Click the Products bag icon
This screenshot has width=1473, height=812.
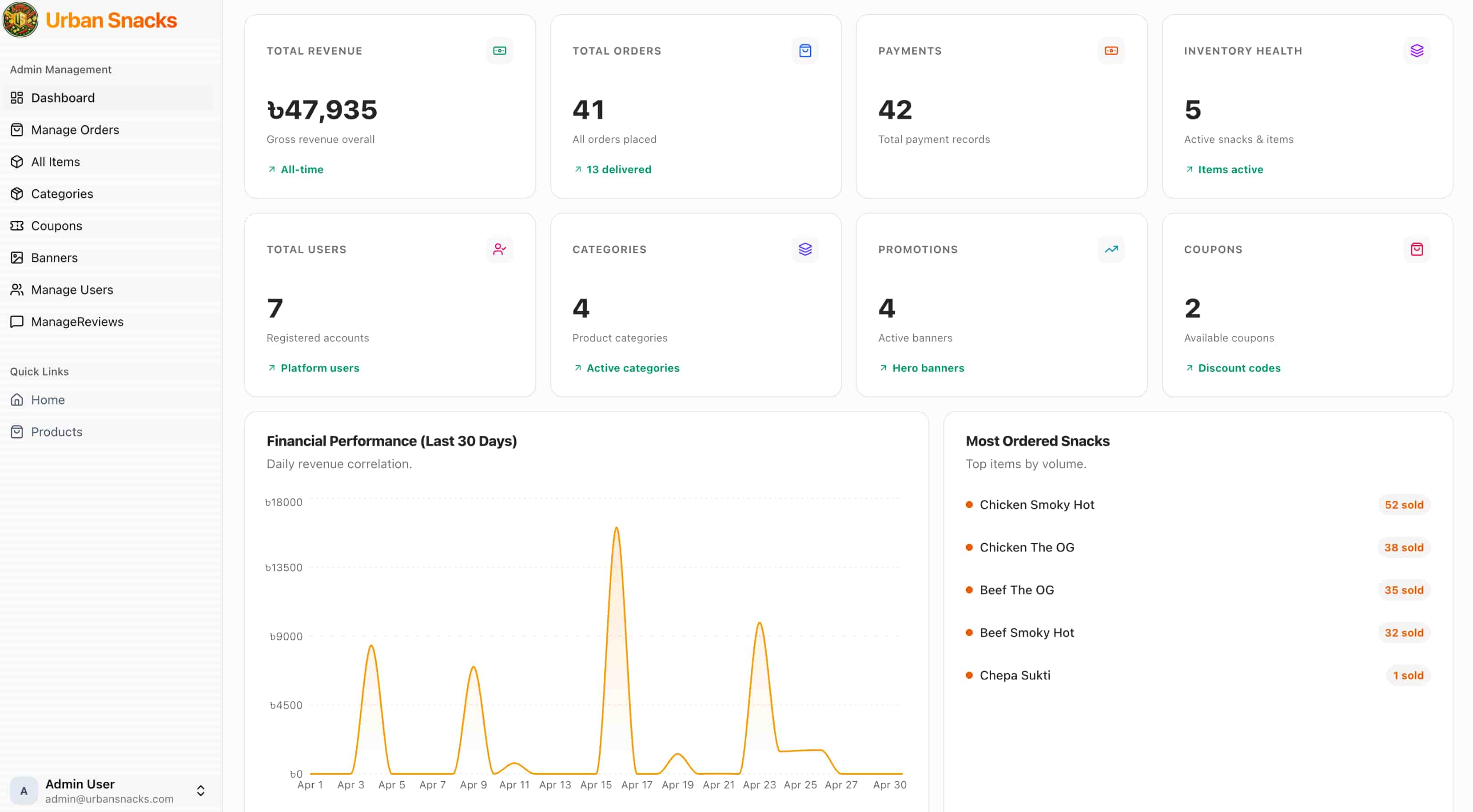point(17,432)
